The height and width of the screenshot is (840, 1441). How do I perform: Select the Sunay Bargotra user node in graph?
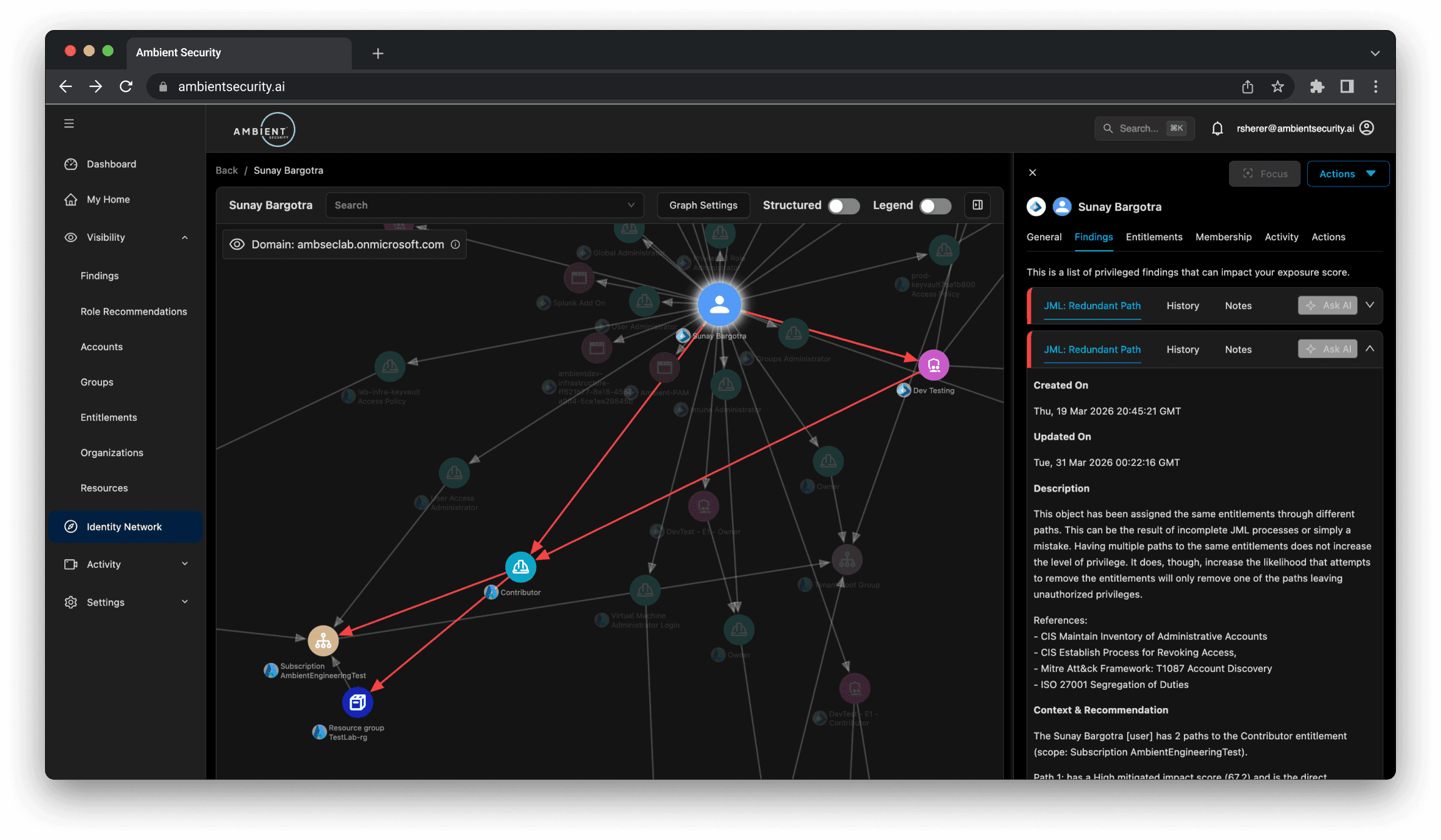coord(719,305)
